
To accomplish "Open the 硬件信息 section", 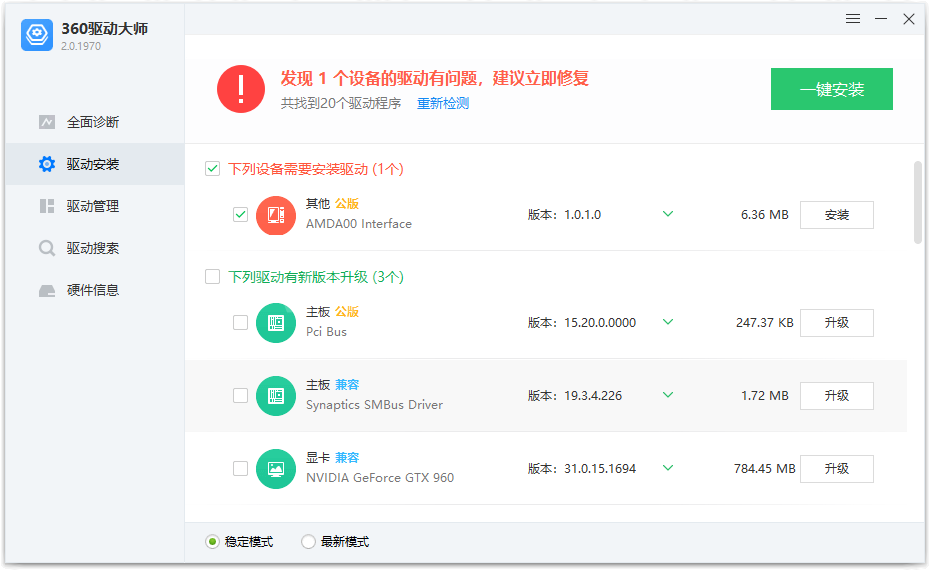I will coord(95,290).
